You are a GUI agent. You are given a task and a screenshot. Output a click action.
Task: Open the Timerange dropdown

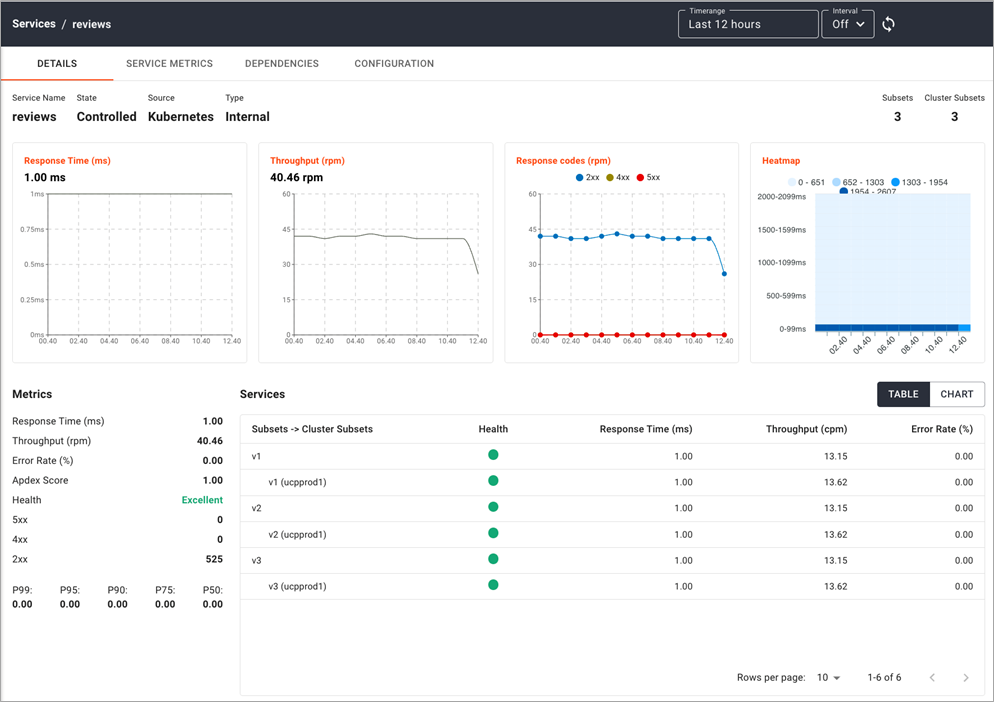pyautogui.click(x=747, y=24)
